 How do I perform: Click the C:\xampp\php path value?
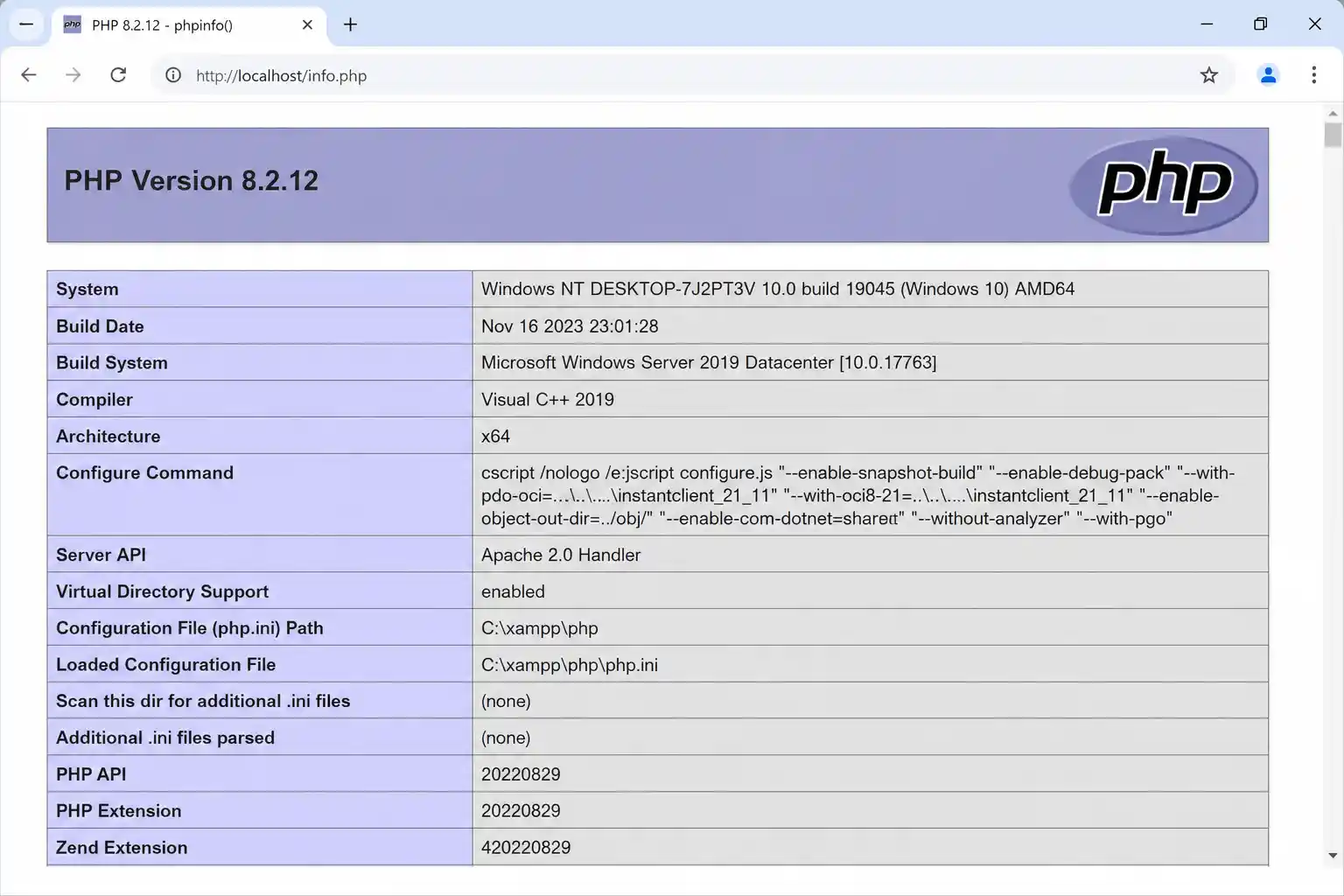click(540, 628)
